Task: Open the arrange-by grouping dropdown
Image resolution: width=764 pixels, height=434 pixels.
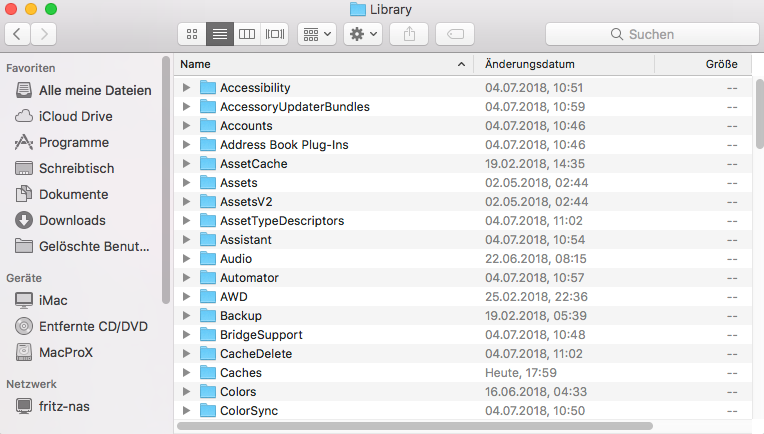Action: pos(317,34)
